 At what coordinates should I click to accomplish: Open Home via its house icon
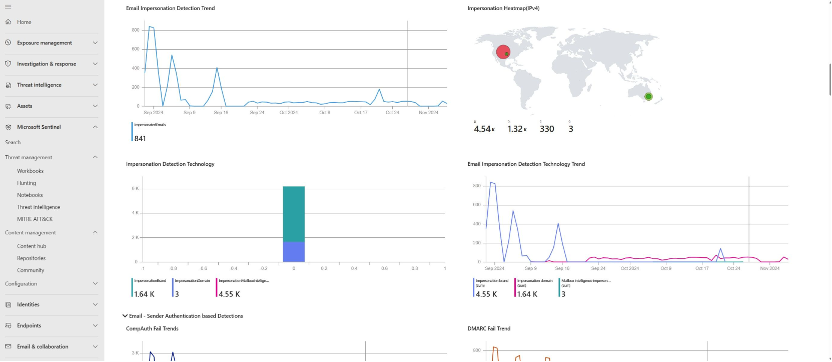(x=7, y=22)
